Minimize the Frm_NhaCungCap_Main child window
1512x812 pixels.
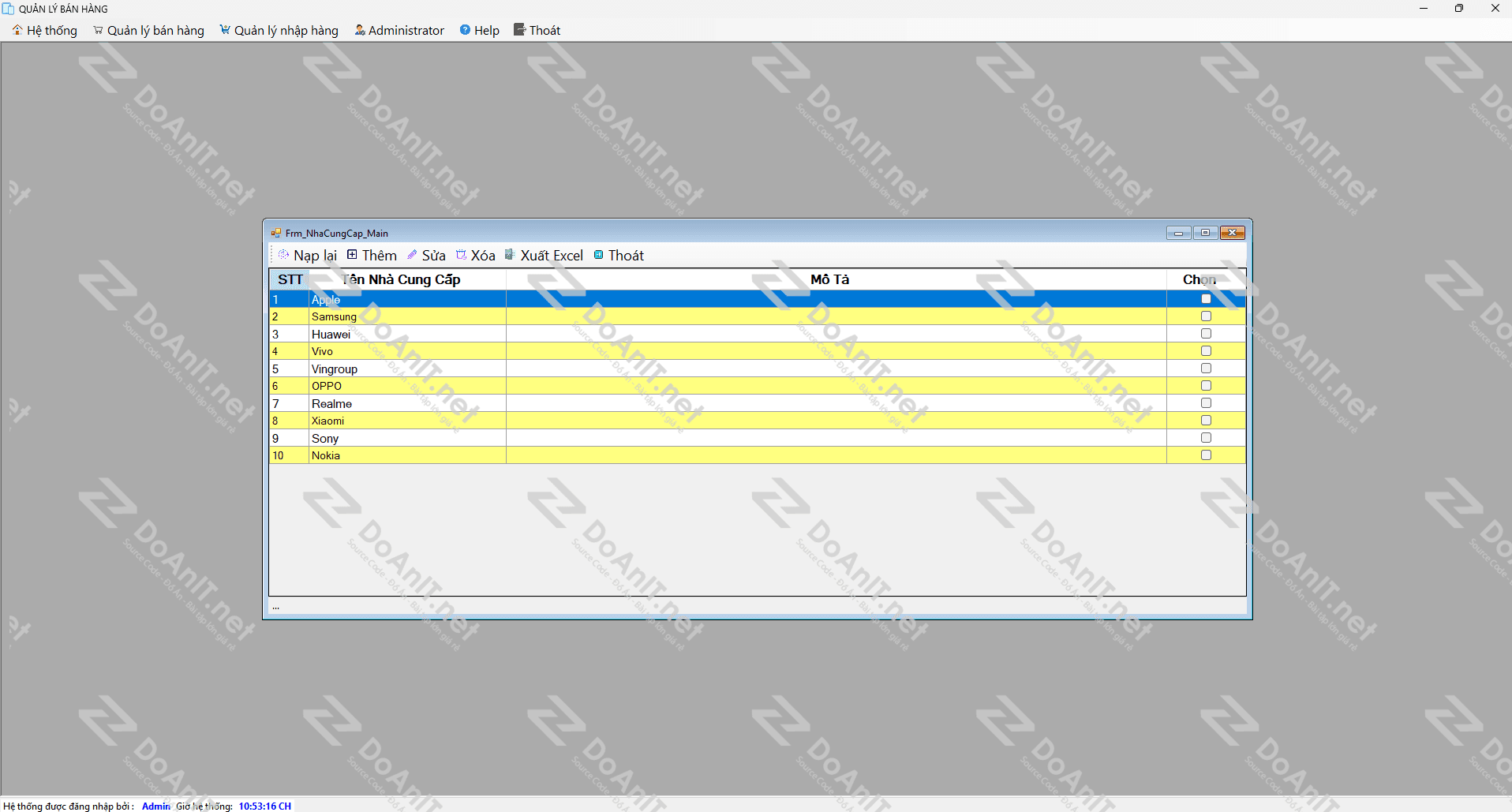(x=1178, y=233)
